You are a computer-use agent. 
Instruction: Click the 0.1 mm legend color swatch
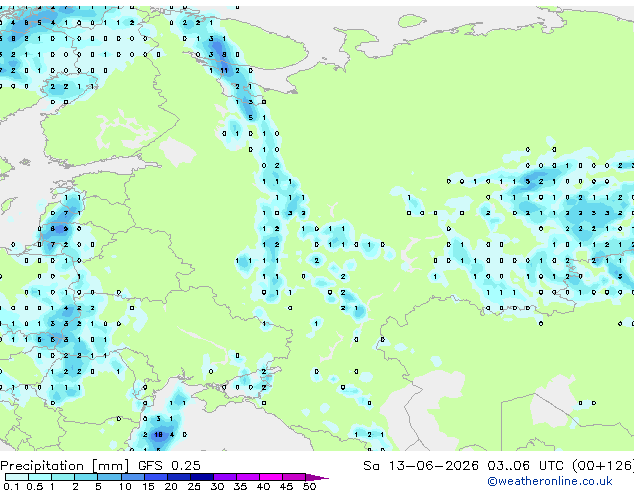tap(17, 477)
